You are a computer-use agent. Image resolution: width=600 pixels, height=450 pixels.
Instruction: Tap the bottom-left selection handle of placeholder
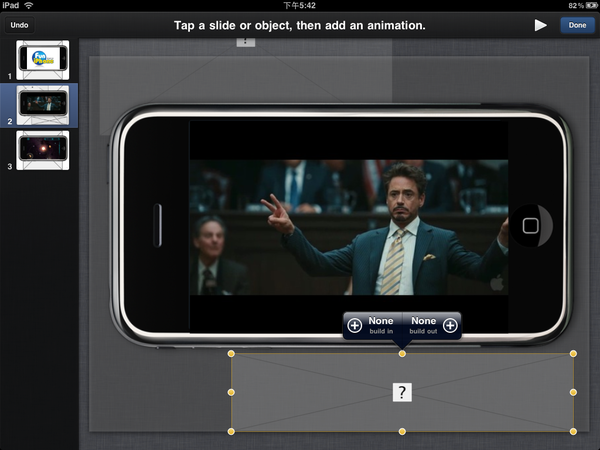click(x=231, y=432)
